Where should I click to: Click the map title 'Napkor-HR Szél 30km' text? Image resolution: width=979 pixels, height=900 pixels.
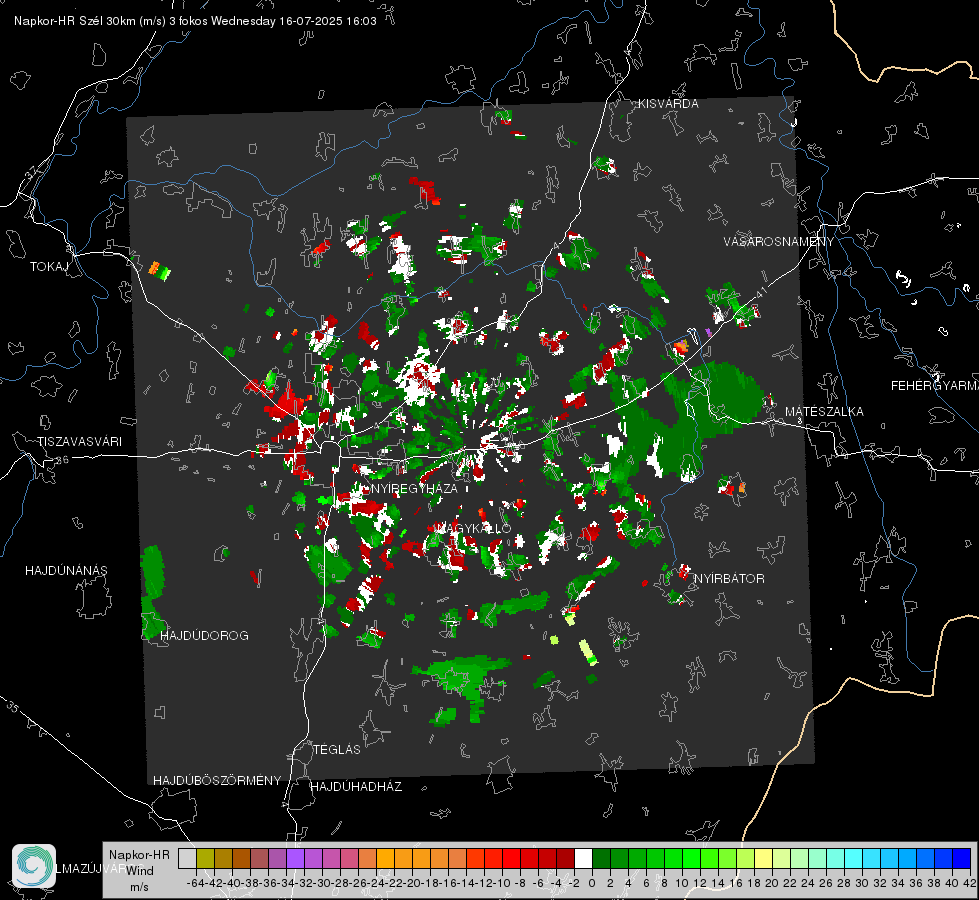click(77, 21)
